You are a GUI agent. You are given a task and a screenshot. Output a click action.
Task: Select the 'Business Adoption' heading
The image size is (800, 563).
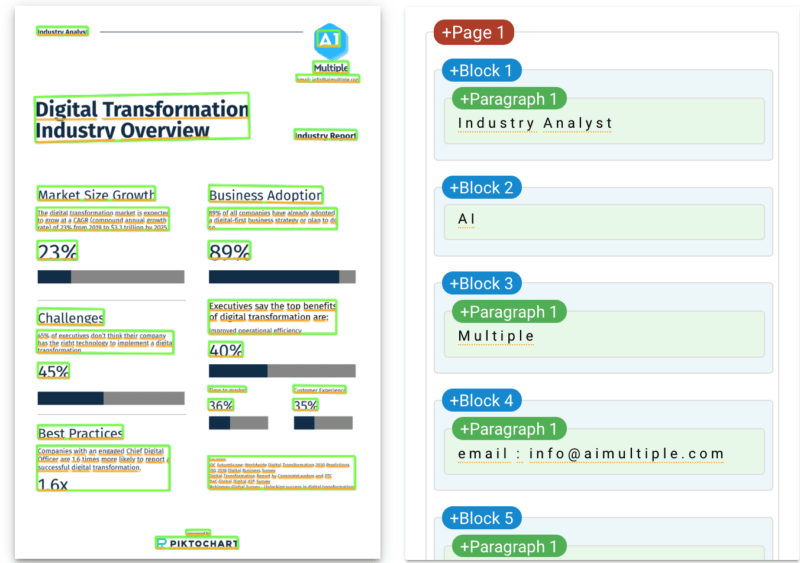[266, 194]
